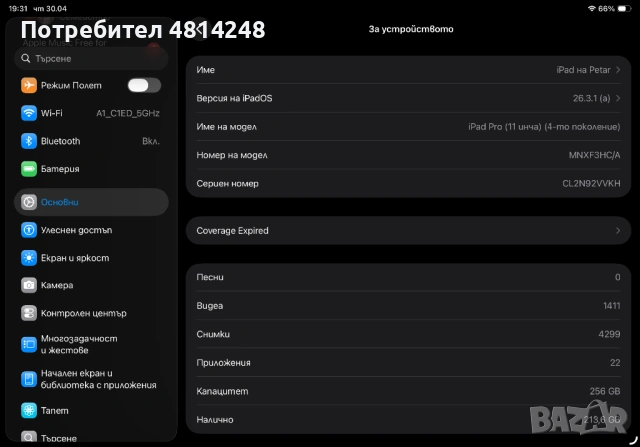Open the Име row chevron

(618, 70)
